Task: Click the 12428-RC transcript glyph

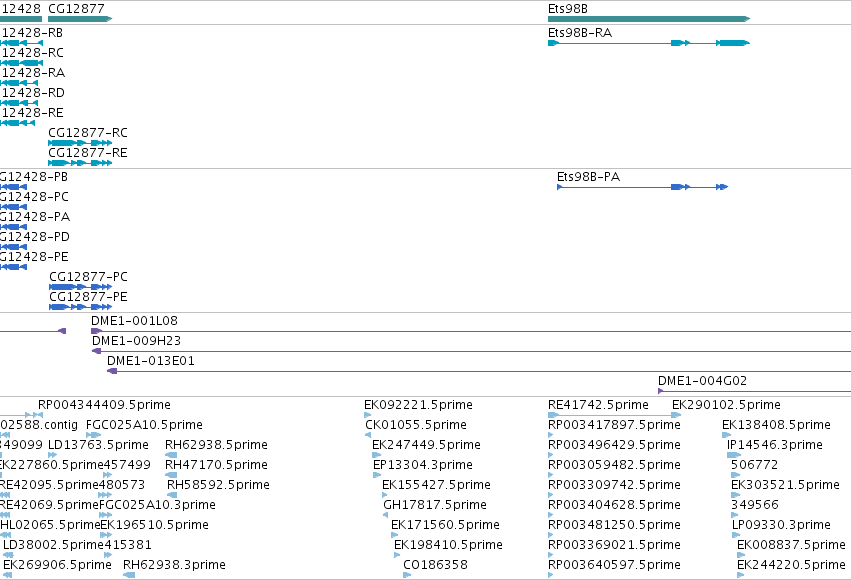Action: [21, 63]
